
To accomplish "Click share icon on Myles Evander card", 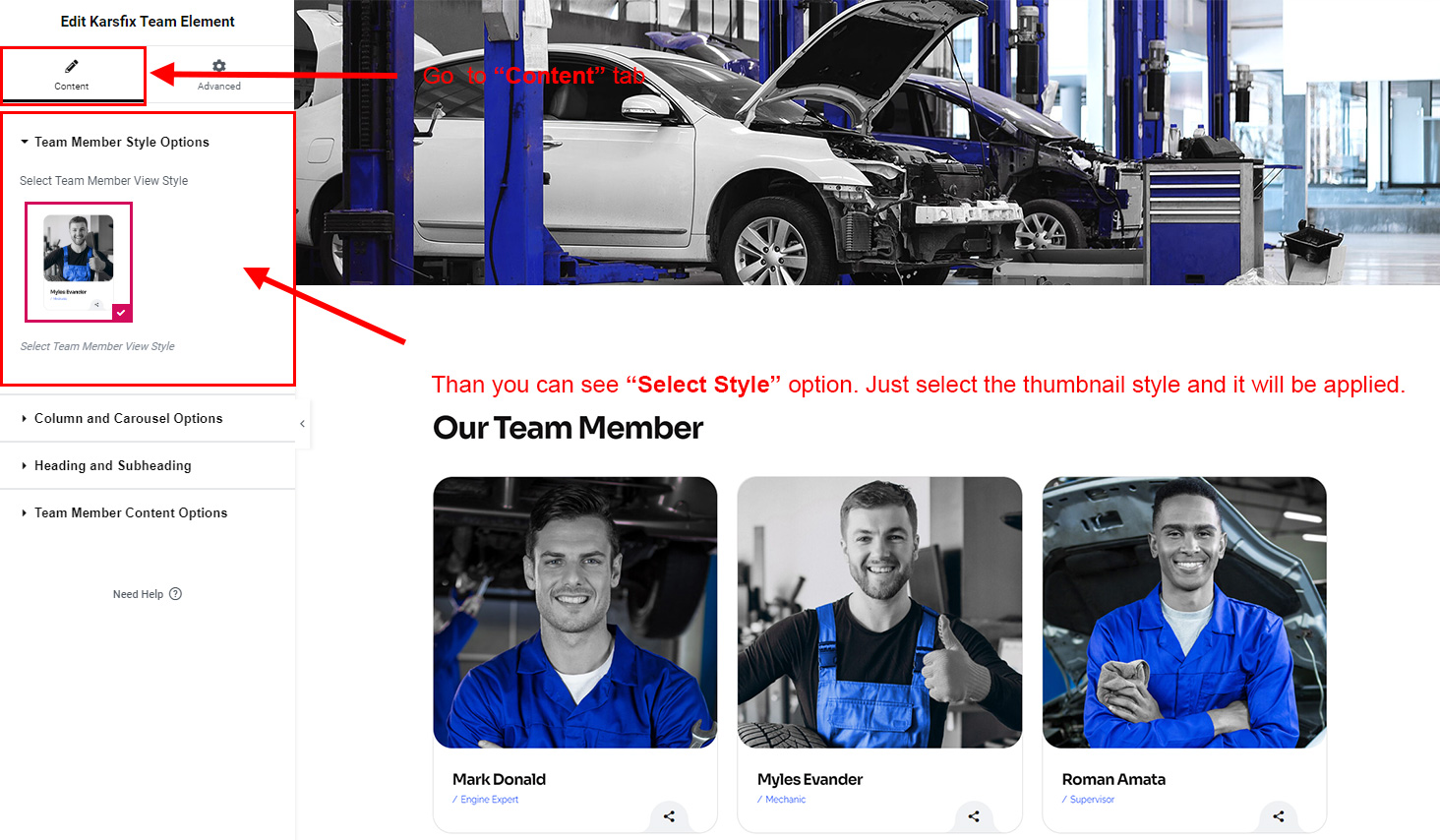I will (x=974, y=816).
